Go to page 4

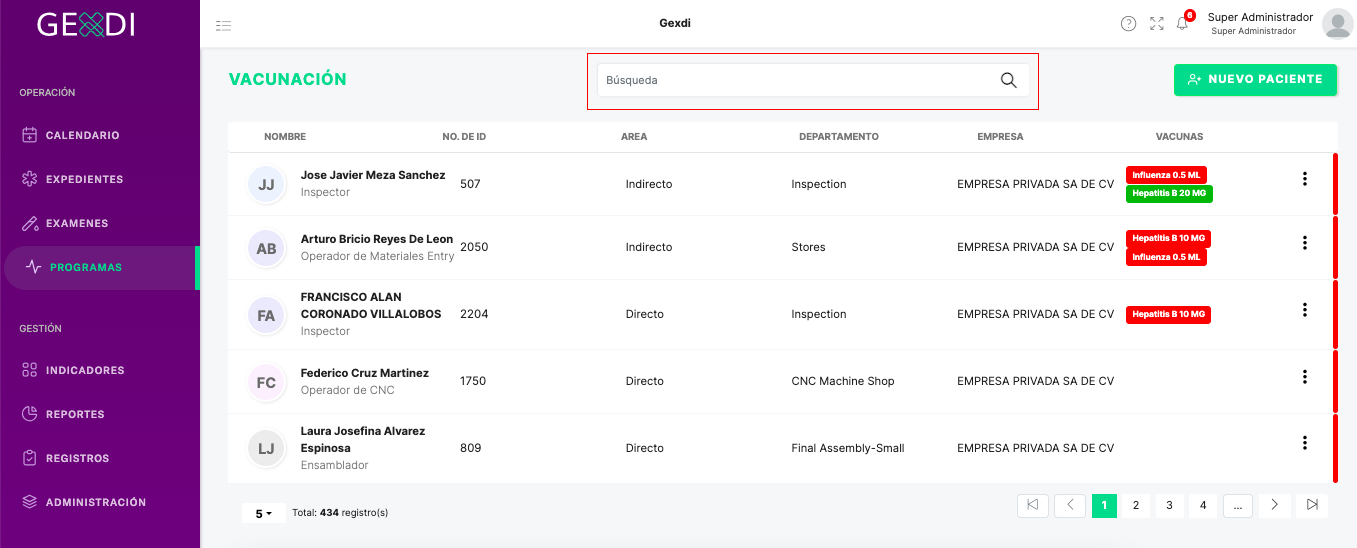pos(1203,505)
